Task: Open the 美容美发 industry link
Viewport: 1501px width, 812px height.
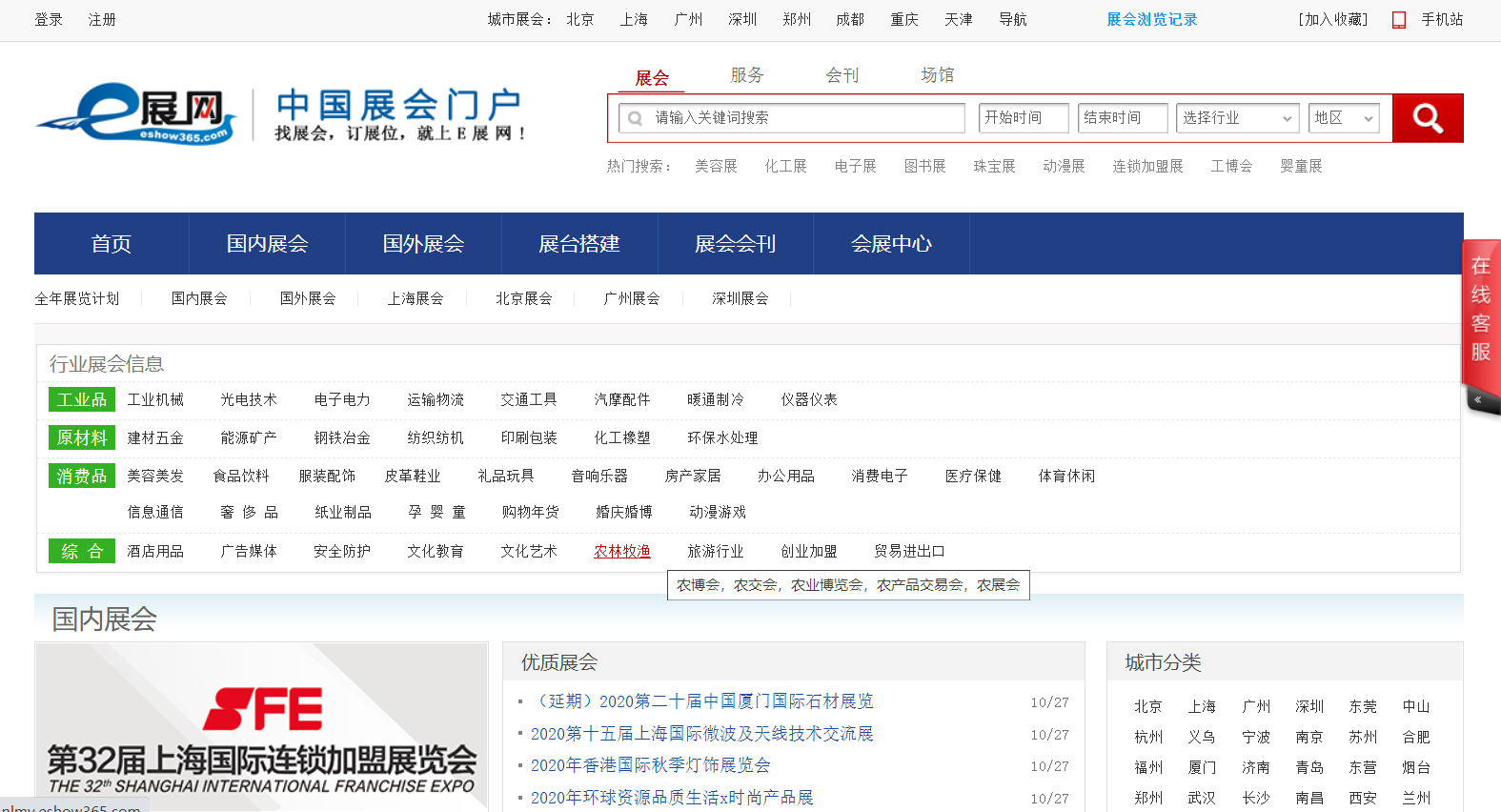Action: point(155,477)
